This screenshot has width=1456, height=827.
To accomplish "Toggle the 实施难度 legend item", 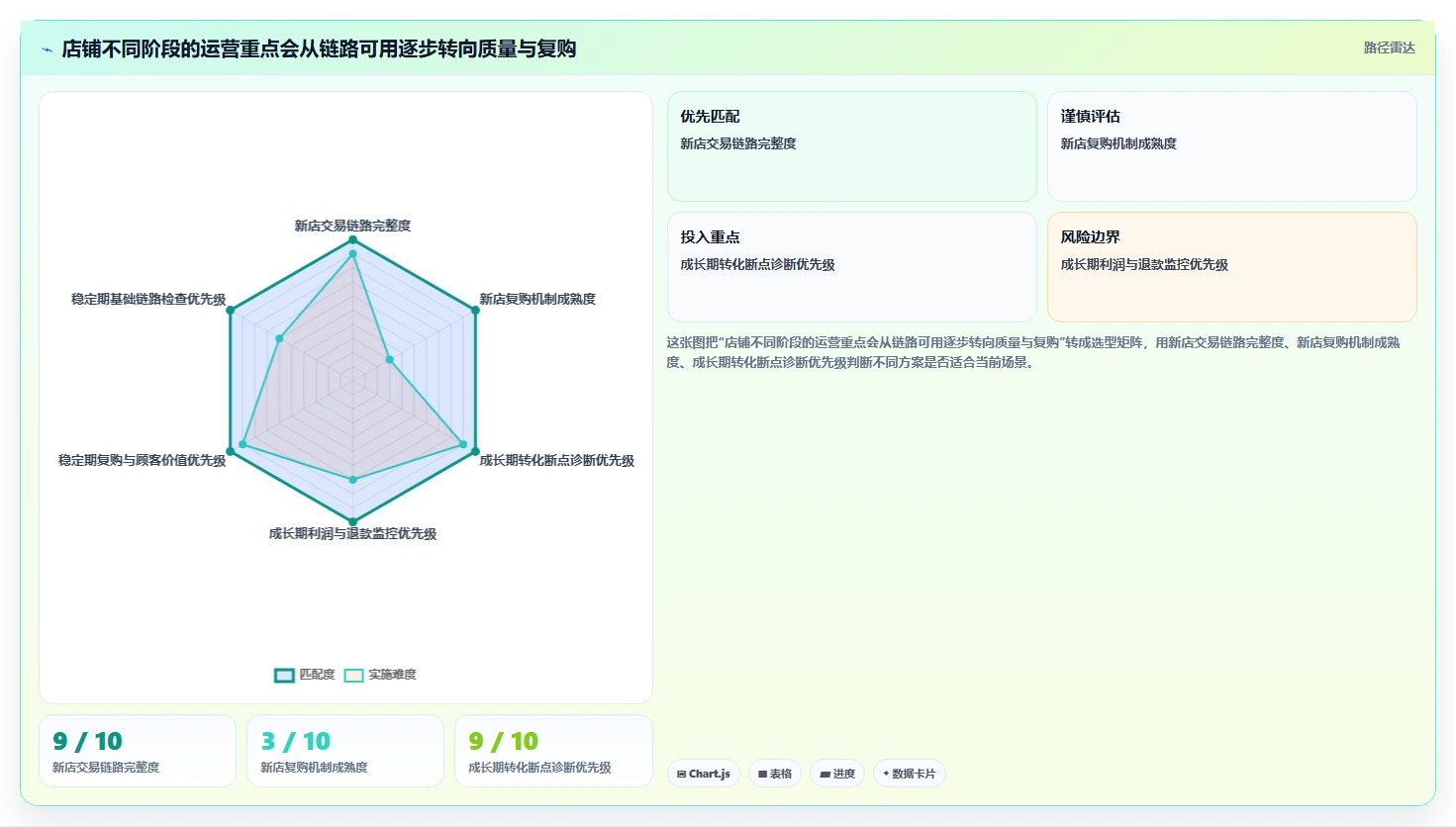I will 380,675.
